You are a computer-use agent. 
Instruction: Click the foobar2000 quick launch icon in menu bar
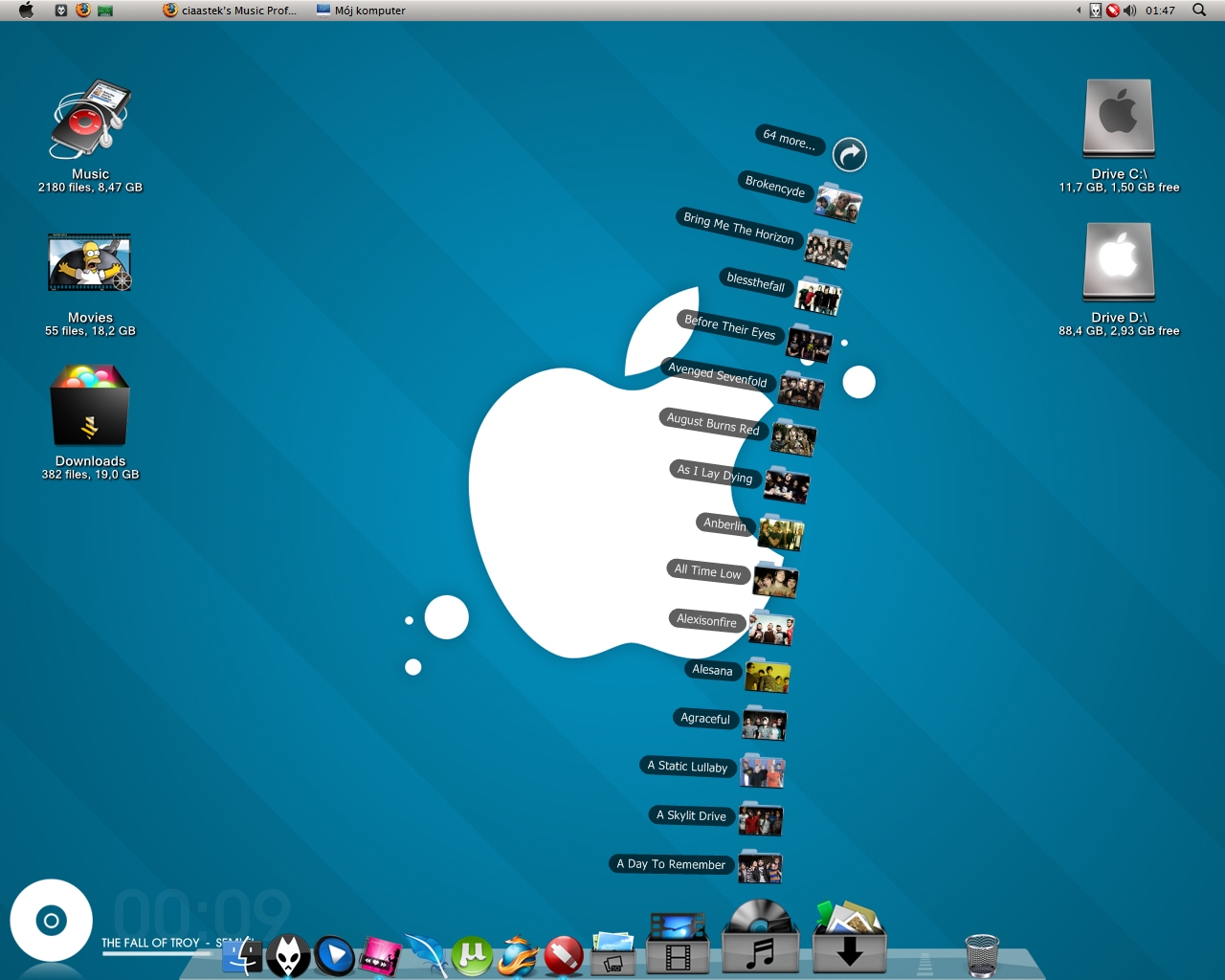click(x=60, y=11)
